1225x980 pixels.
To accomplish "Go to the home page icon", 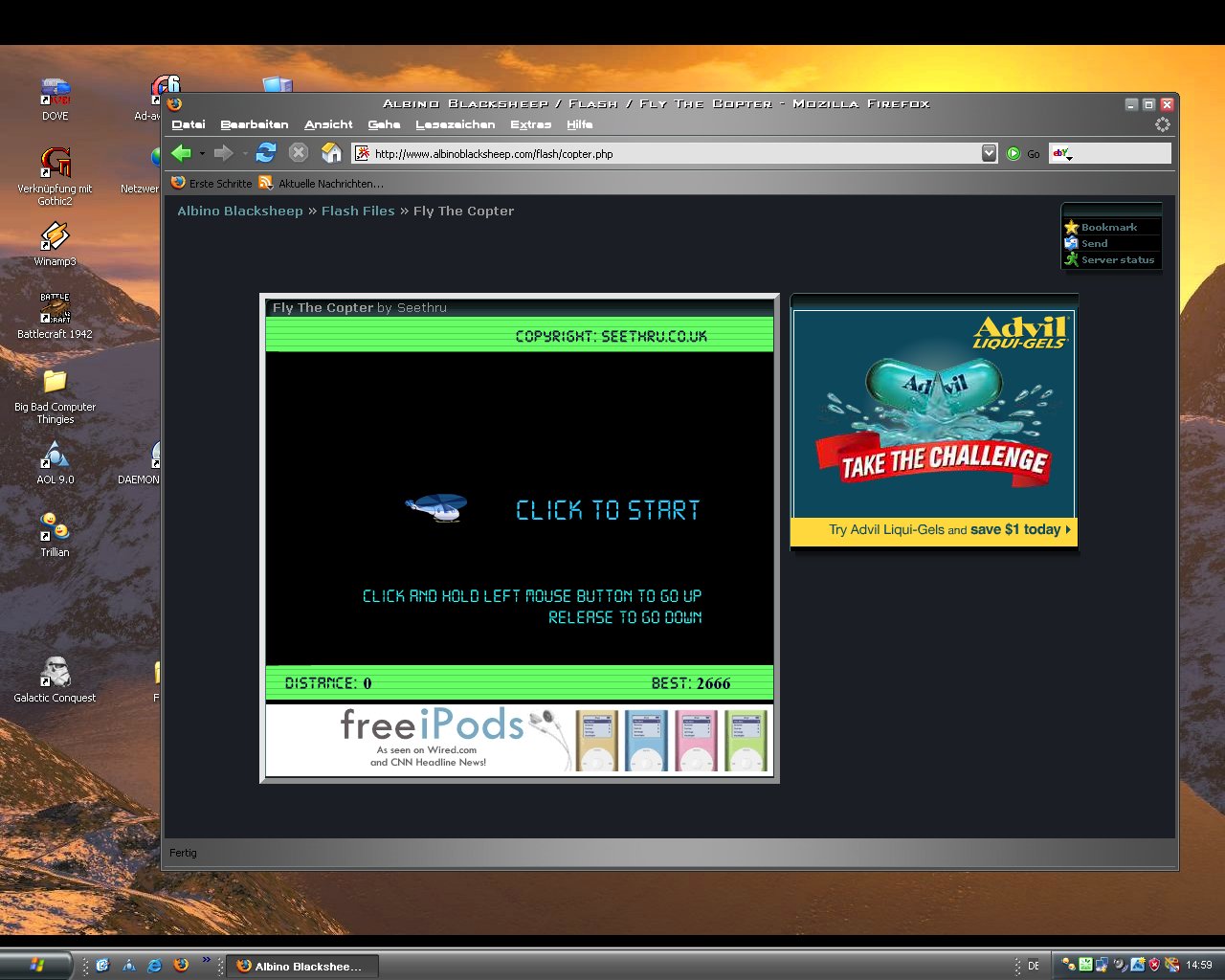I will coord(331,153).
